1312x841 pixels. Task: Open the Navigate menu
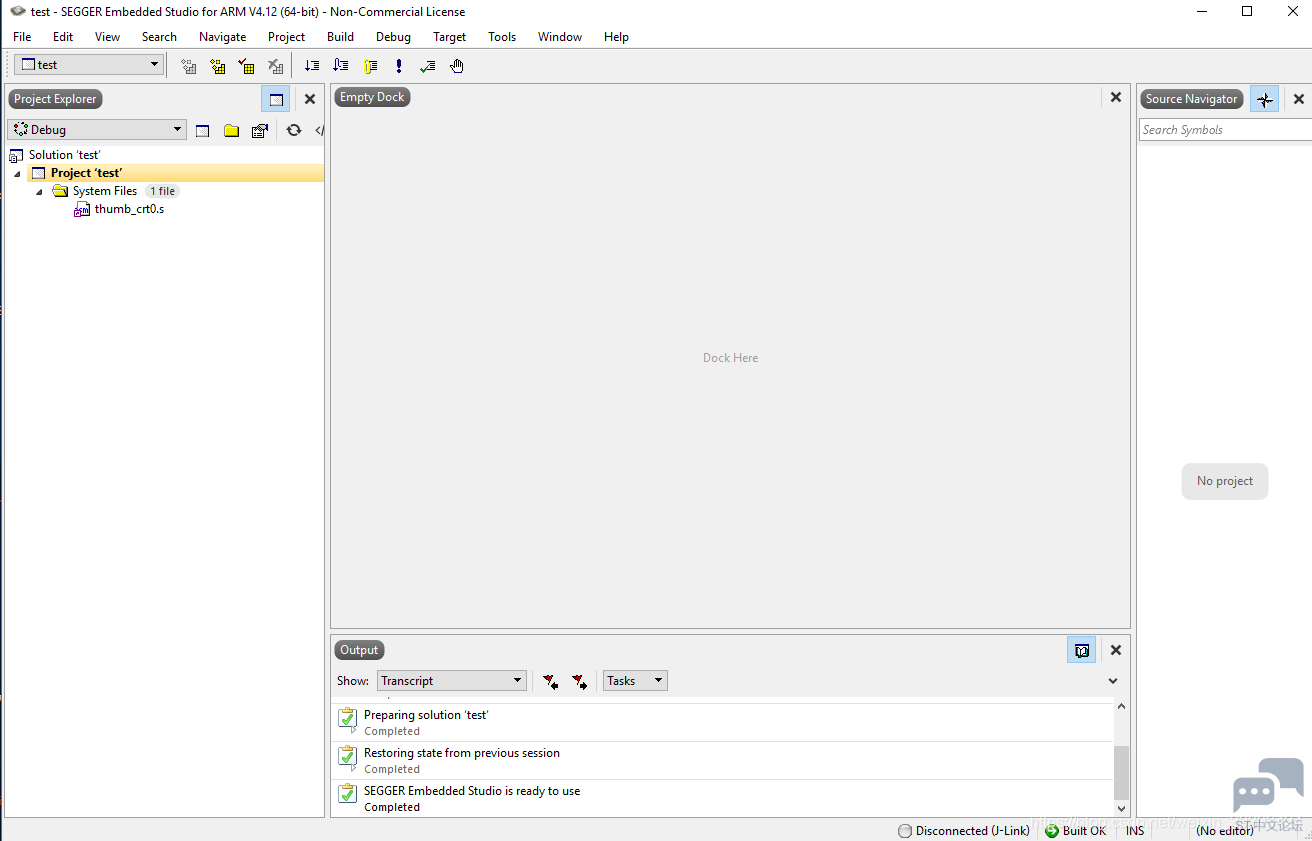tap(222, 37)
